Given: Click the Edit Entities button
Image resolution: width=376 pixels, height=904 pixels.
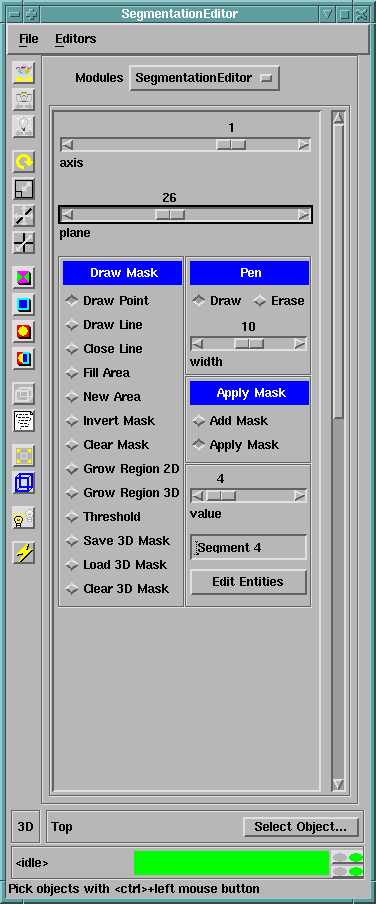Looking at the screenshot, I should (x=248, y=582).
